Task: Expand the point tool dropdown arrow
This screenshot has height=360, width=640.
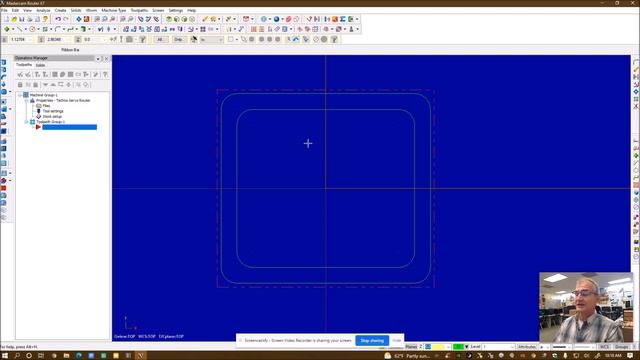Action: click(x=13, y=29)
